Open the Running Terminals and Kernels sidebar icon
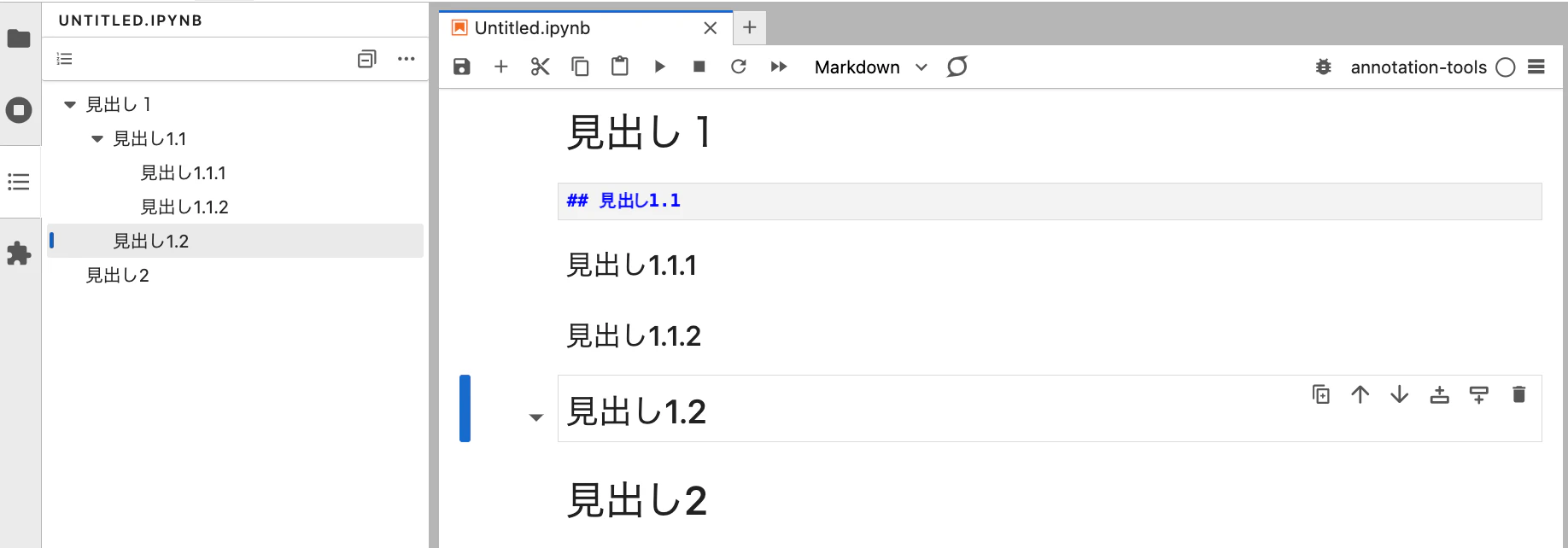This screenshot has height=548, width=1568. [x=19, y=110]
